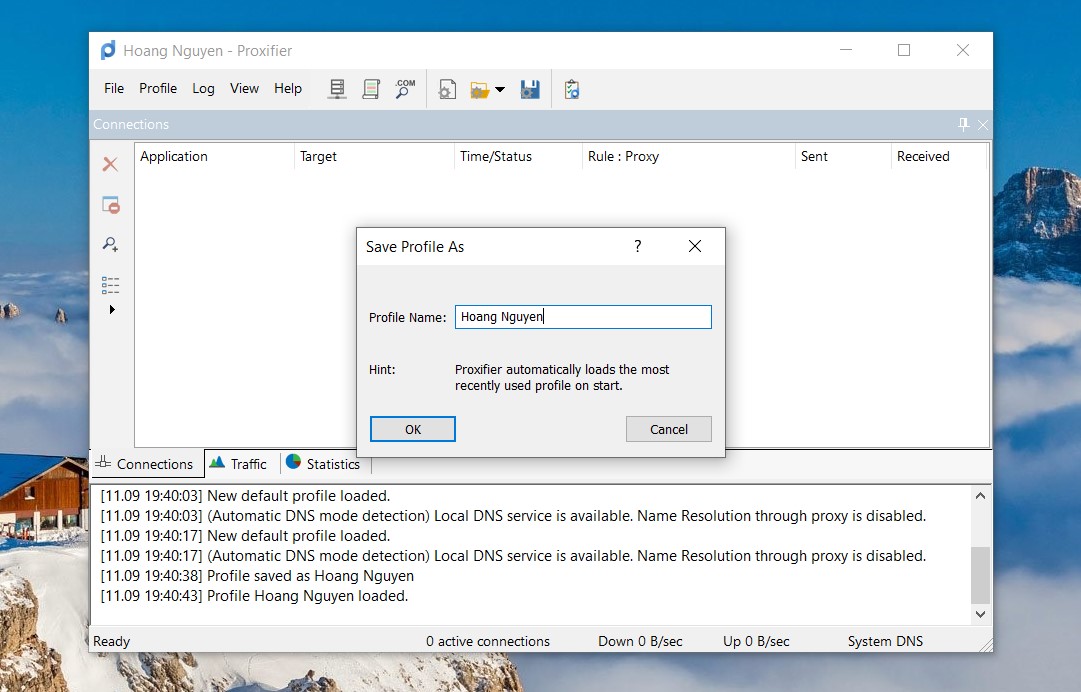The height and width of the screenshot is (692, 1081).
Task: Open Proxy Servers settings toolbar icon
Action: pyautogui.click(x=337, y=89)
